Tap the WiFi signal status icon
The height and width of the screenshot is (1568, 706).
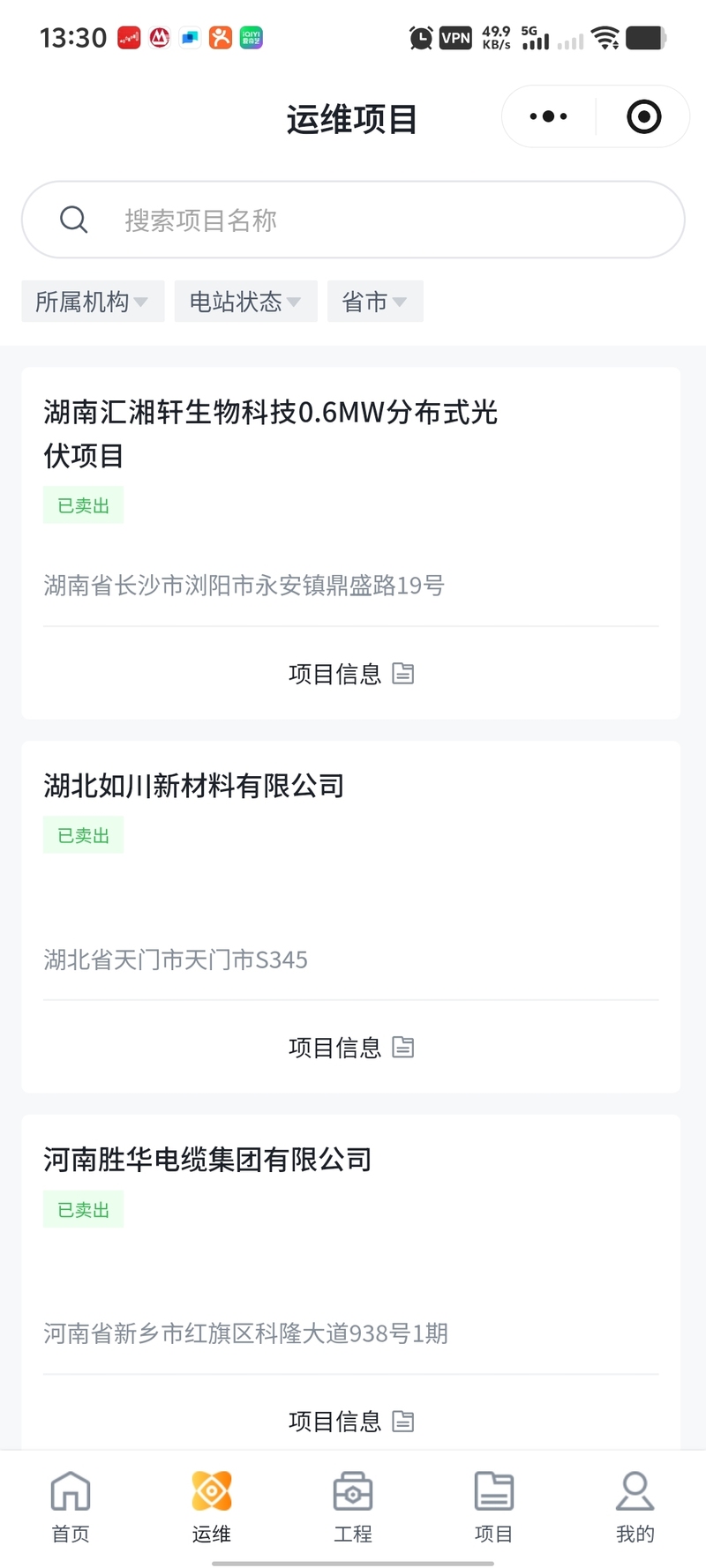point(605,38)
